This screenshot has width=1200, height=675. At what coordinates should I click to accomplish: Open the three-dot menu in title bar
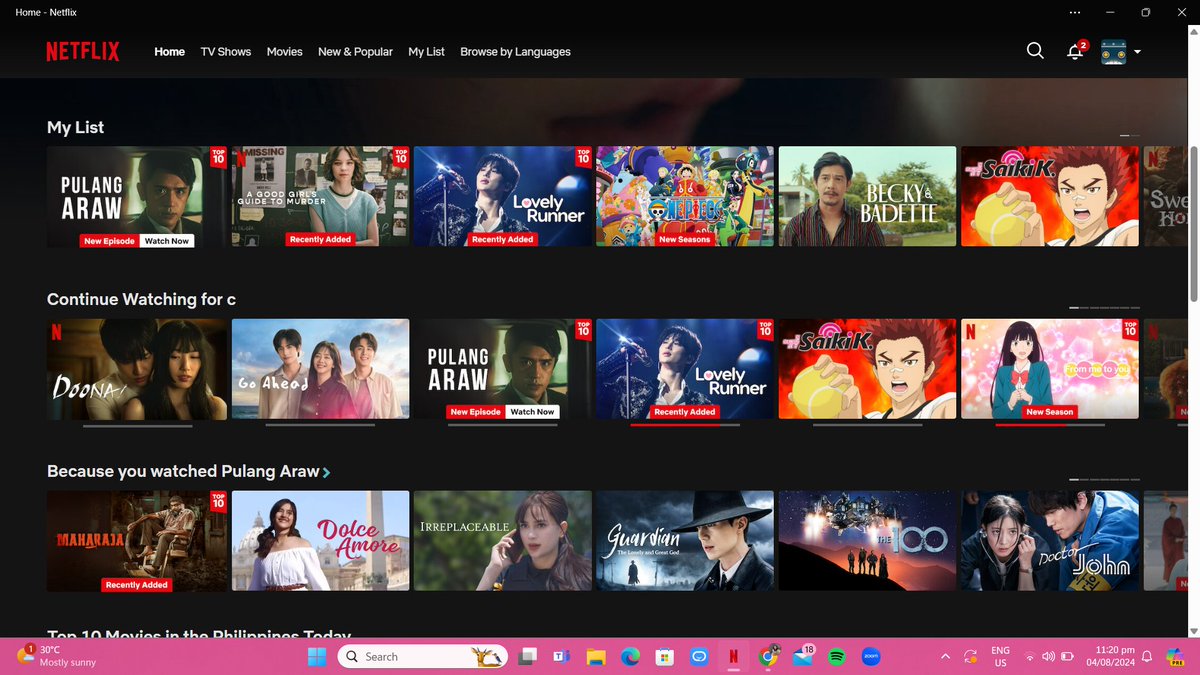coord(1075,12)
